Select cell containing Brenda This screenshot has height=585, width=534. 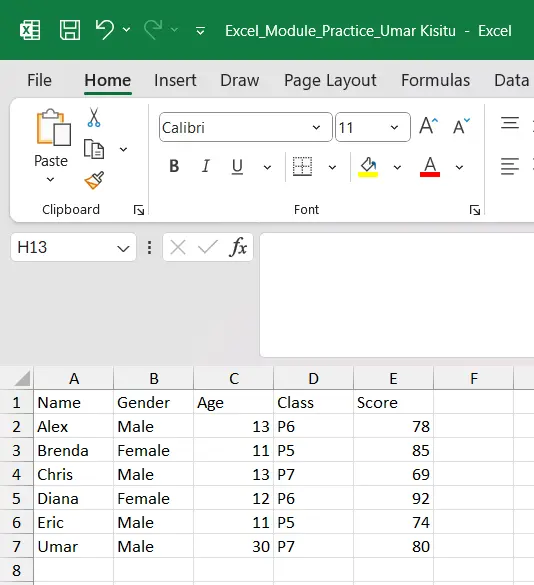tap(74, 450)
